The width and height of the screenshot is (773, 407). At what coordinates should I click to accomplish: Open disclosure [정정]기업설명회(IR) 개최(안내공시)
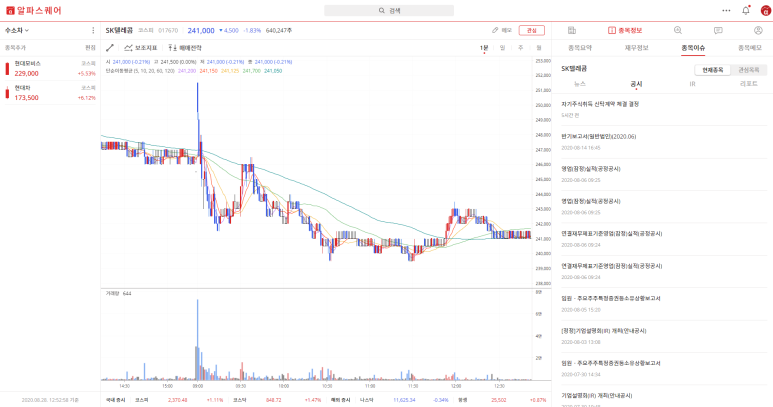tap(603, 331)
